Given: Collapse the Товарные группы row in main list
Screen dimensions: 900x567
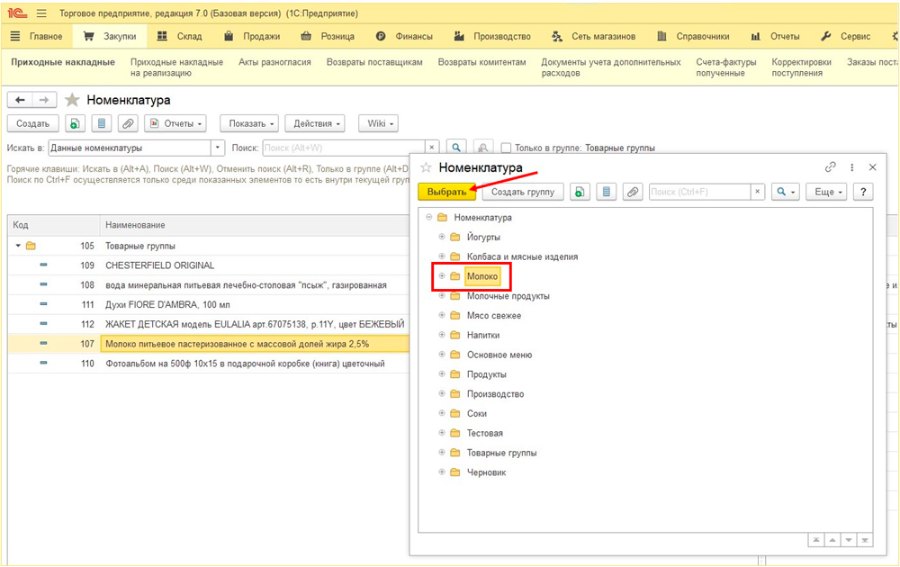Looking at the screenshot, I should (x=18, y=246).
